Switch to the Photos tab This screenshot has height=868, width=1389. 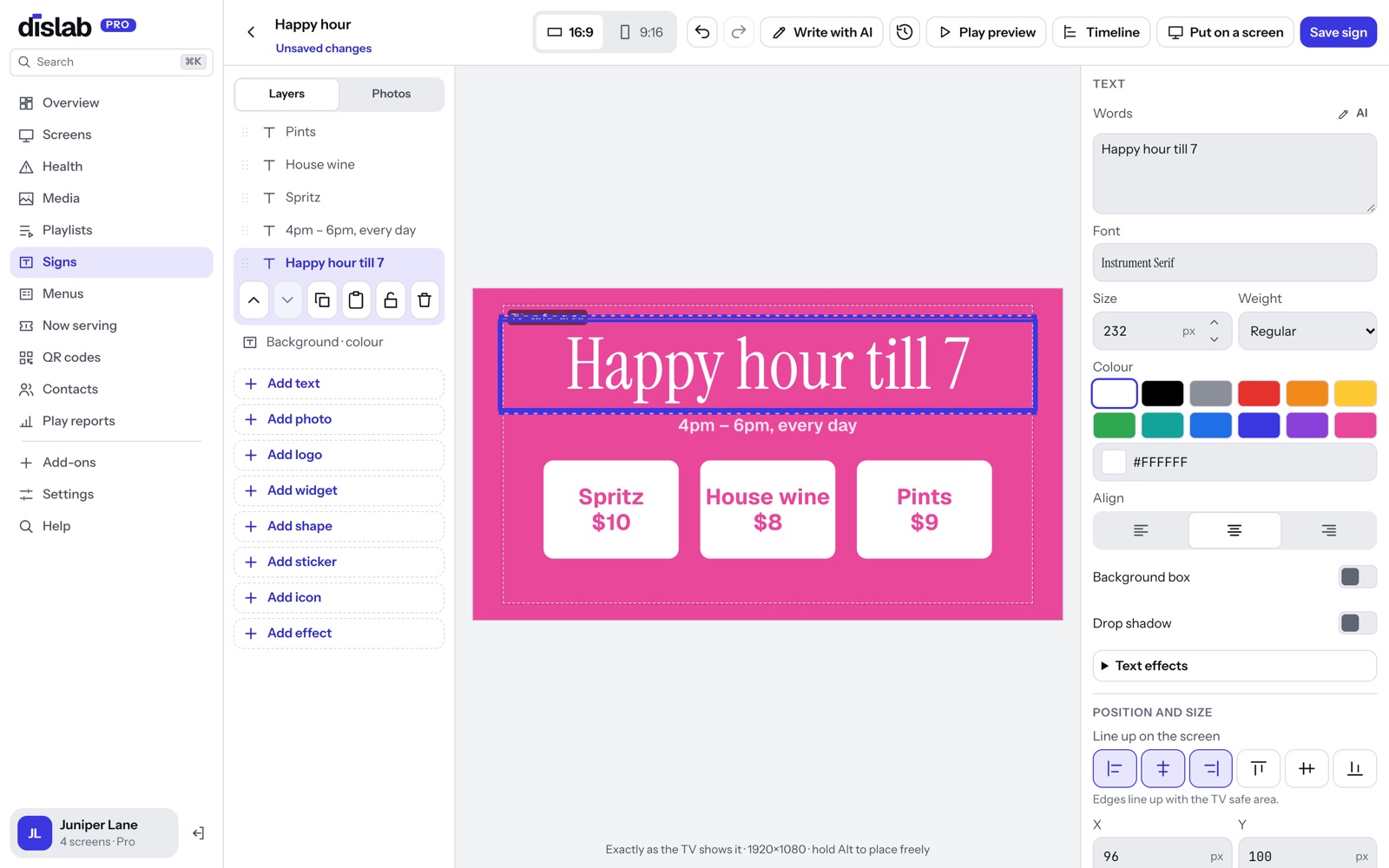[x=392, y=94]
